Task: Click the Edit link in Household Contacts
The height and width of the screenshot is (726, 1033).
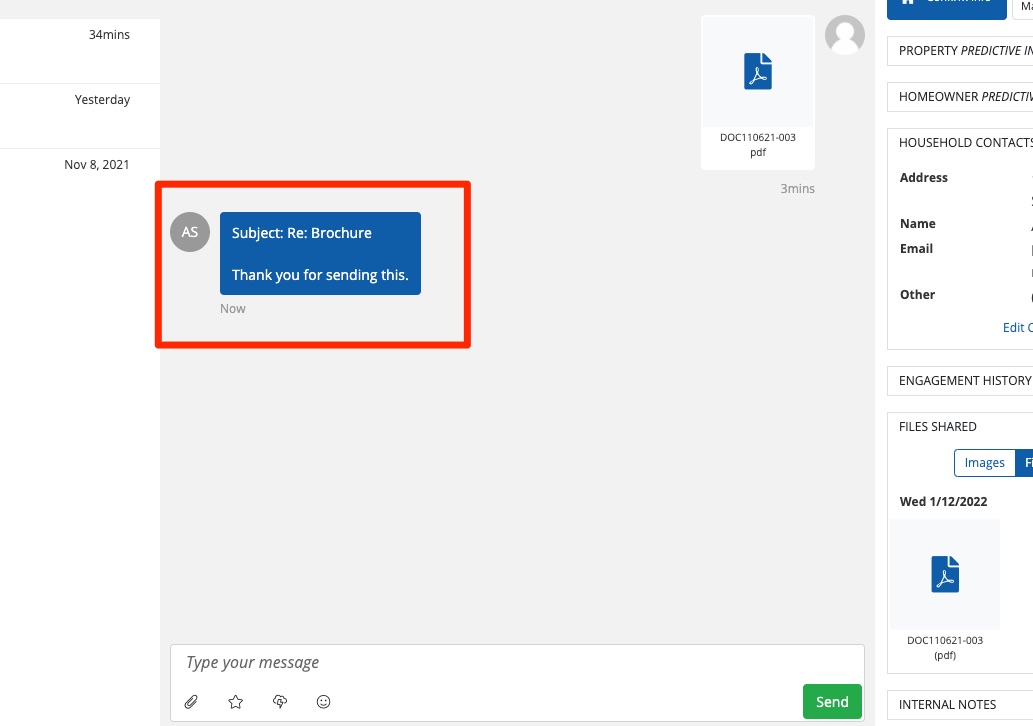Action: (1017, 327)
